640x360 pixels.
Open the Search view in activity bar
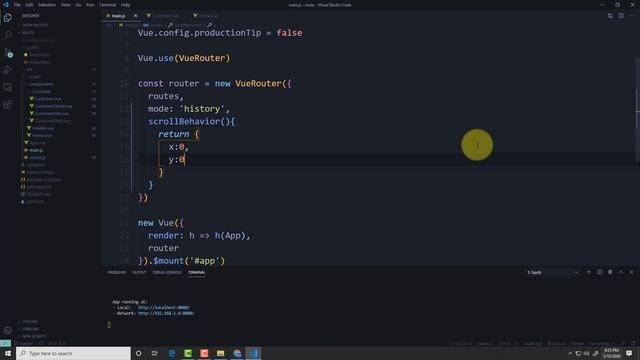point(8,35)
